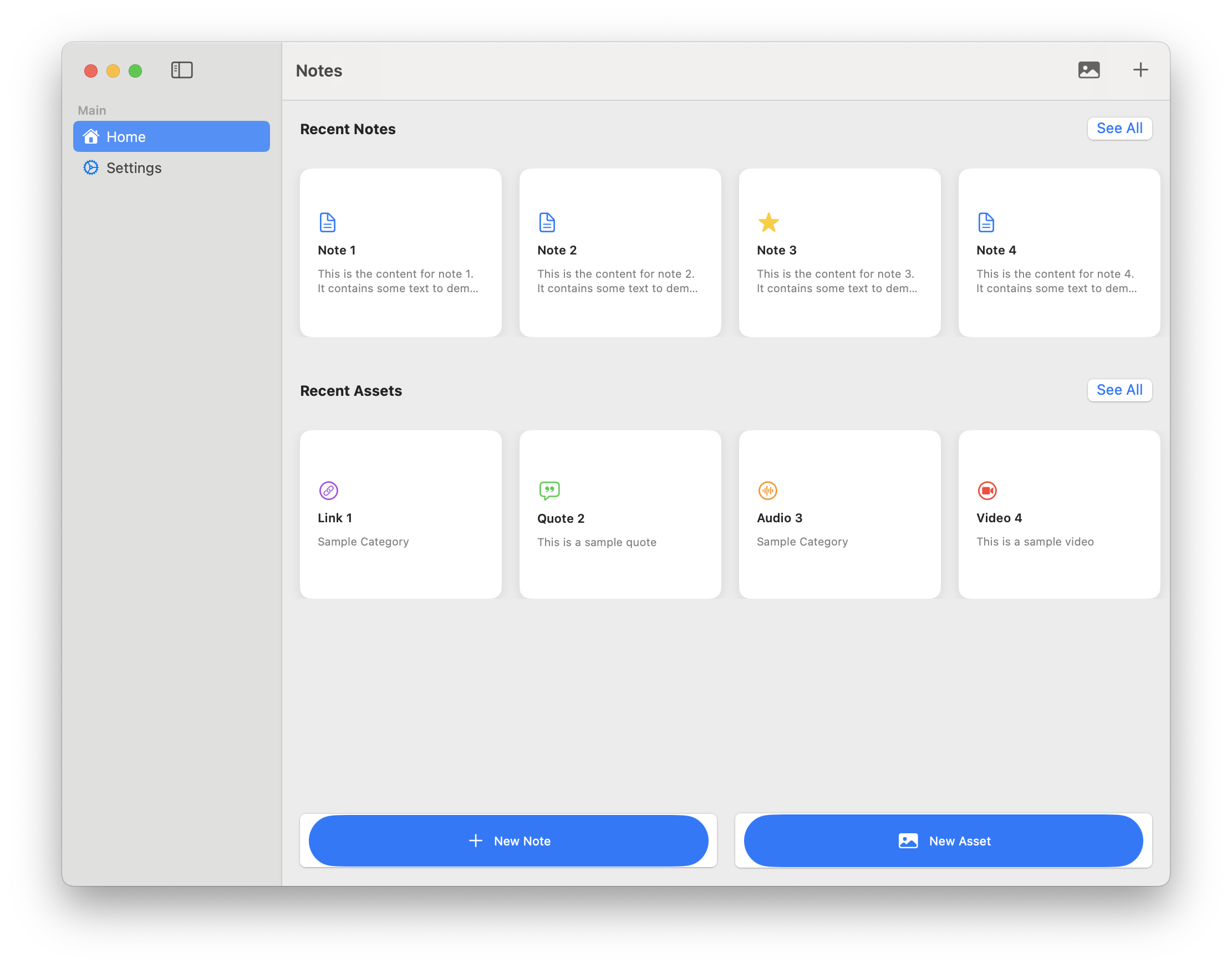Create a New Asset with bottom button
Screen dimensions: 1232x968
point(943,841)
